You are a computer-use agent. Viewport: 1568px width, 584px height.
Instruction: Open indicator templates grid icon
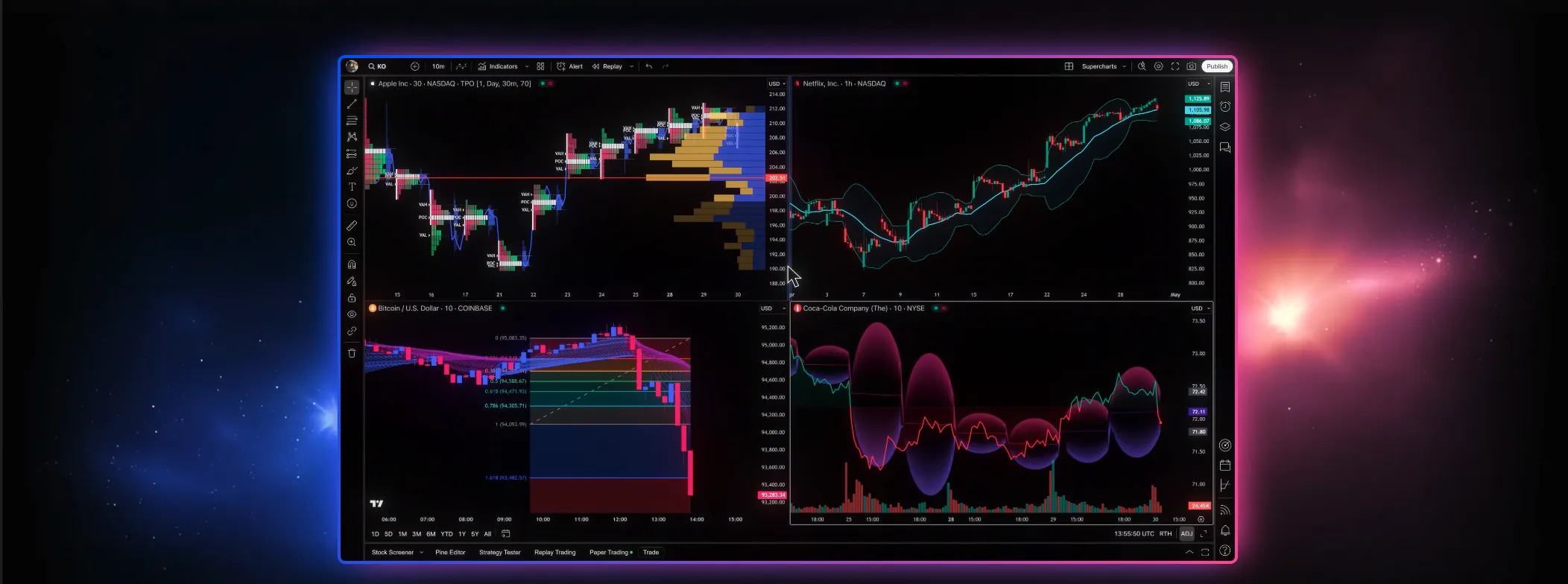(x=540, y=66)
